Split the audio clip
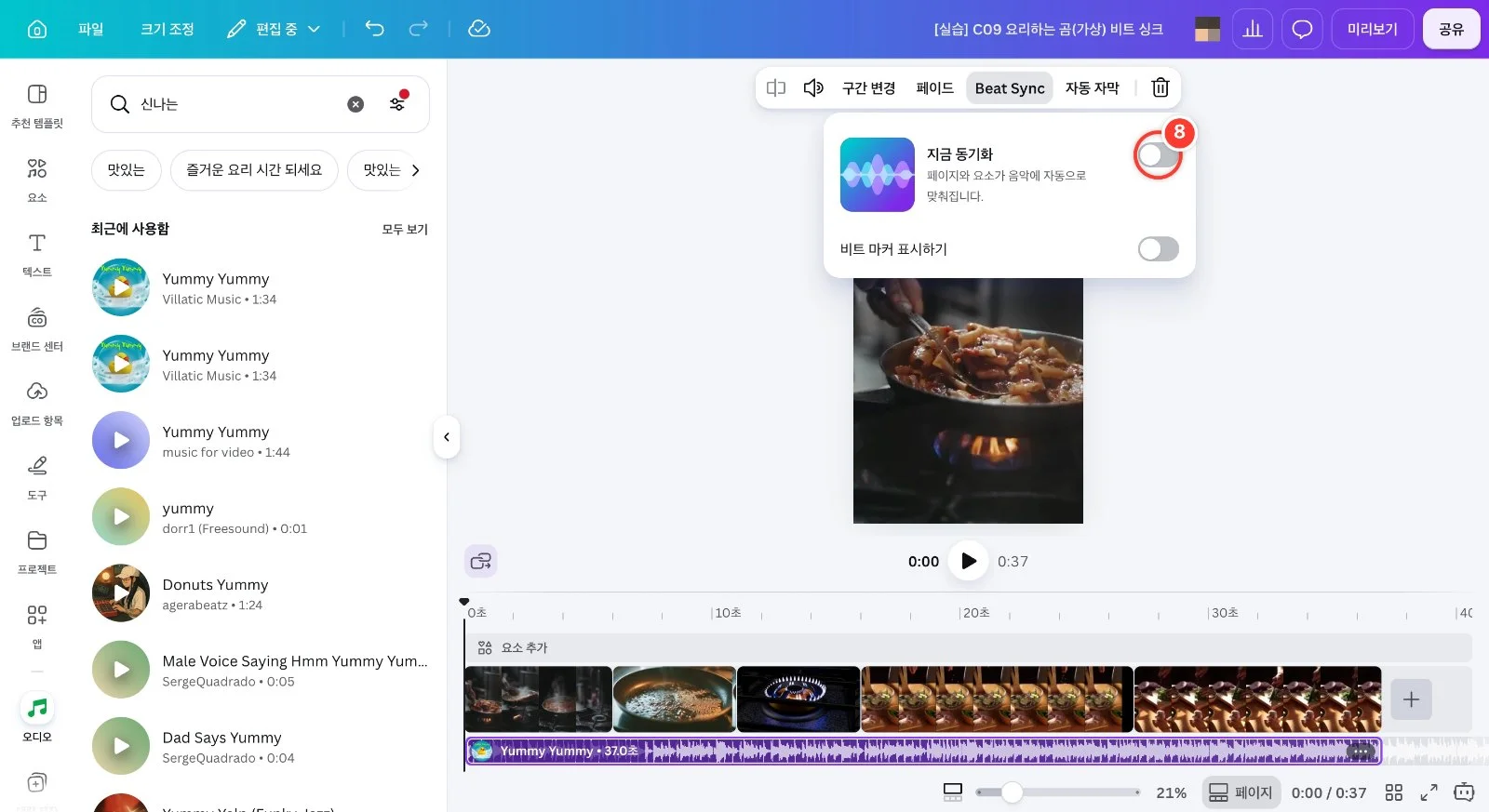 coord(776,87)
